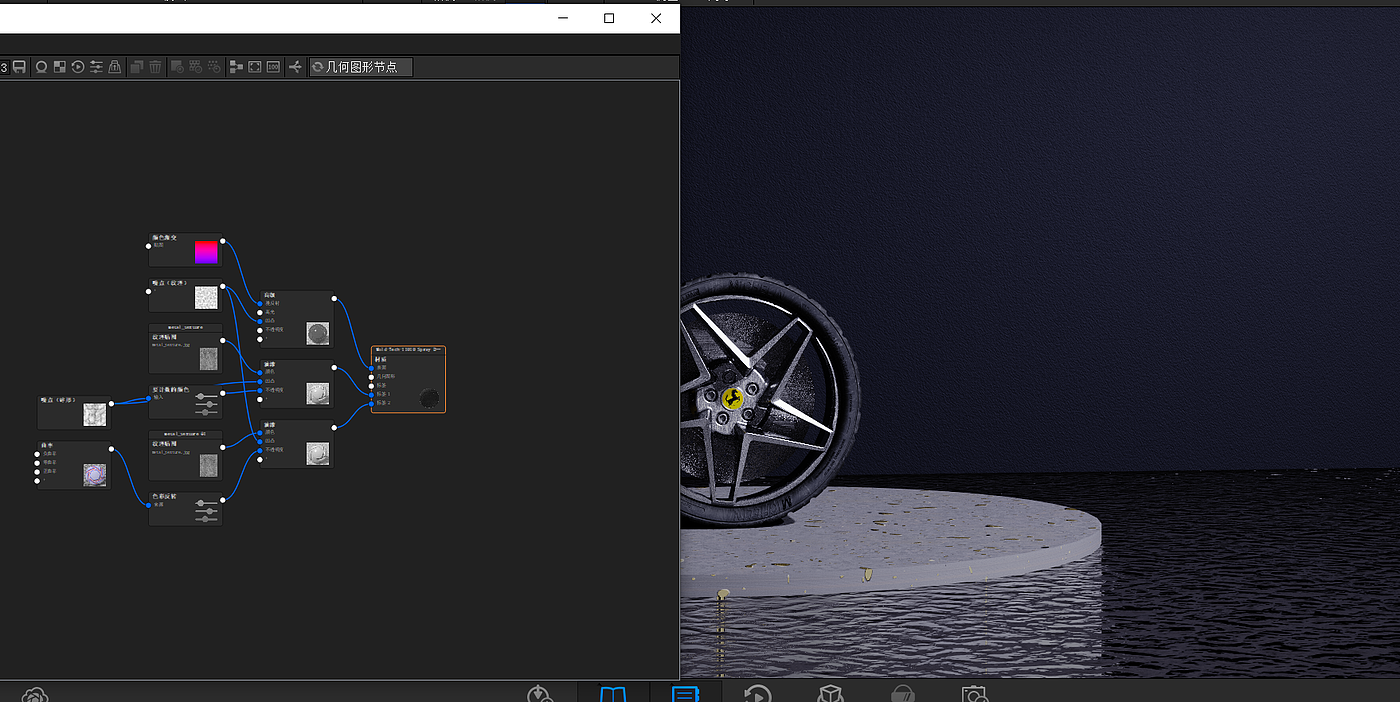Image resolution: width=1400 pixels, height=702 pixels.
Task: Click the delete trash can icon
Action: (155, 67)
